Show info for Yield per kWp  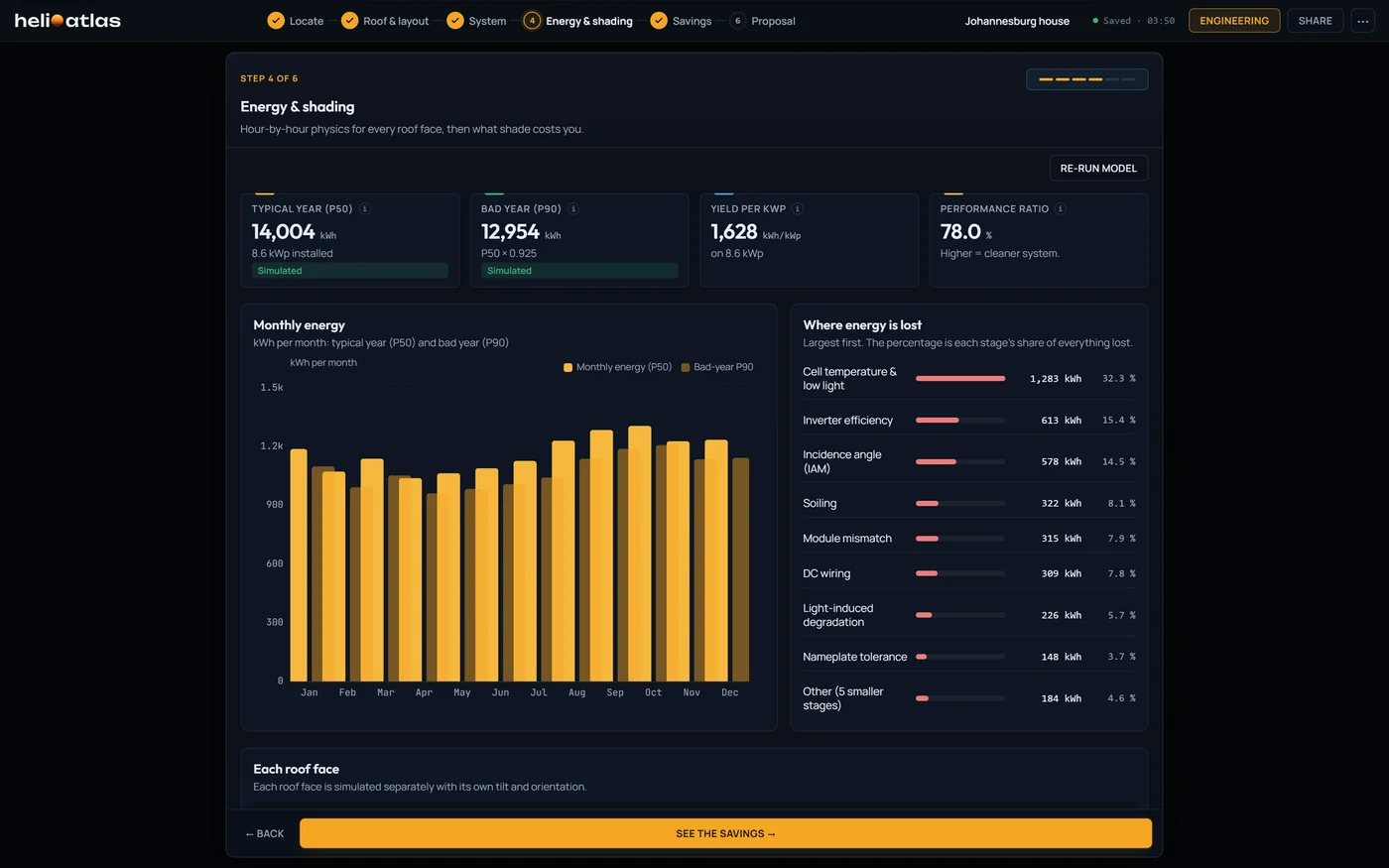(798, 209)
